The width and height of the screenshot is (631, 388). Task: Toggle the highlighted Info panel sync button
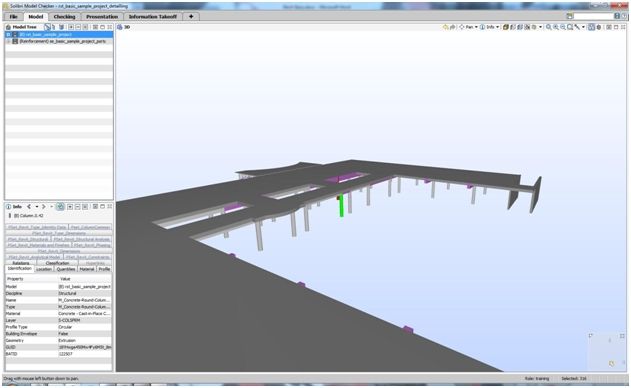pos(60,206)
